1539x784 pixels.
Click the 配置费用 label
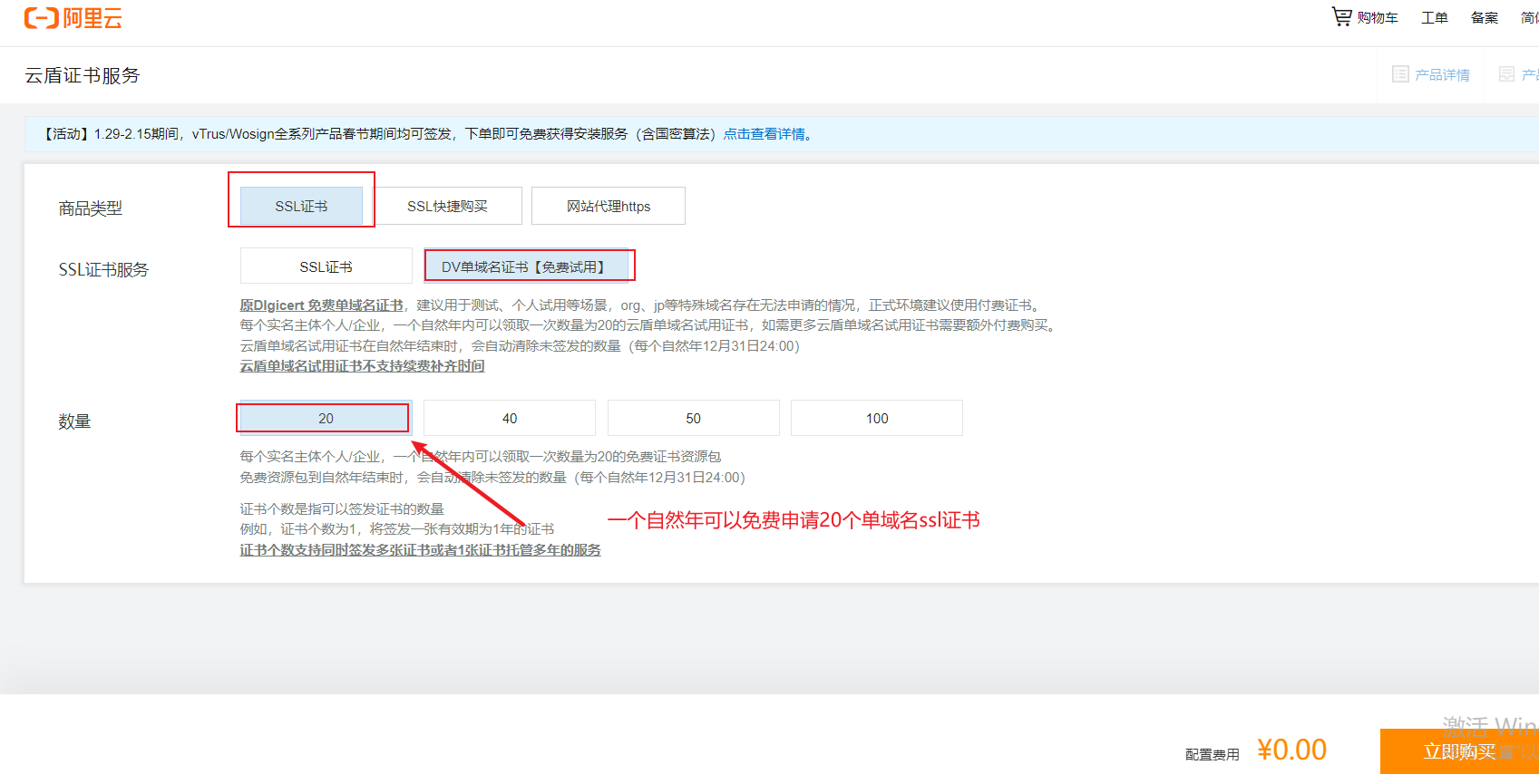coord(1212,754)
